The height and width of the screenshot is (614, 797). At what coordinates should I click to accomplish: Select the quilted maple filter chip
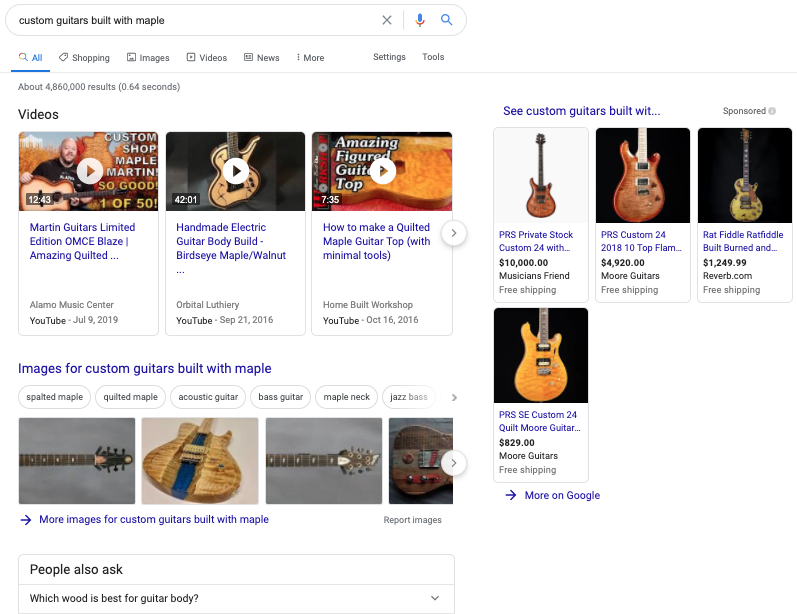click(131, 397)
